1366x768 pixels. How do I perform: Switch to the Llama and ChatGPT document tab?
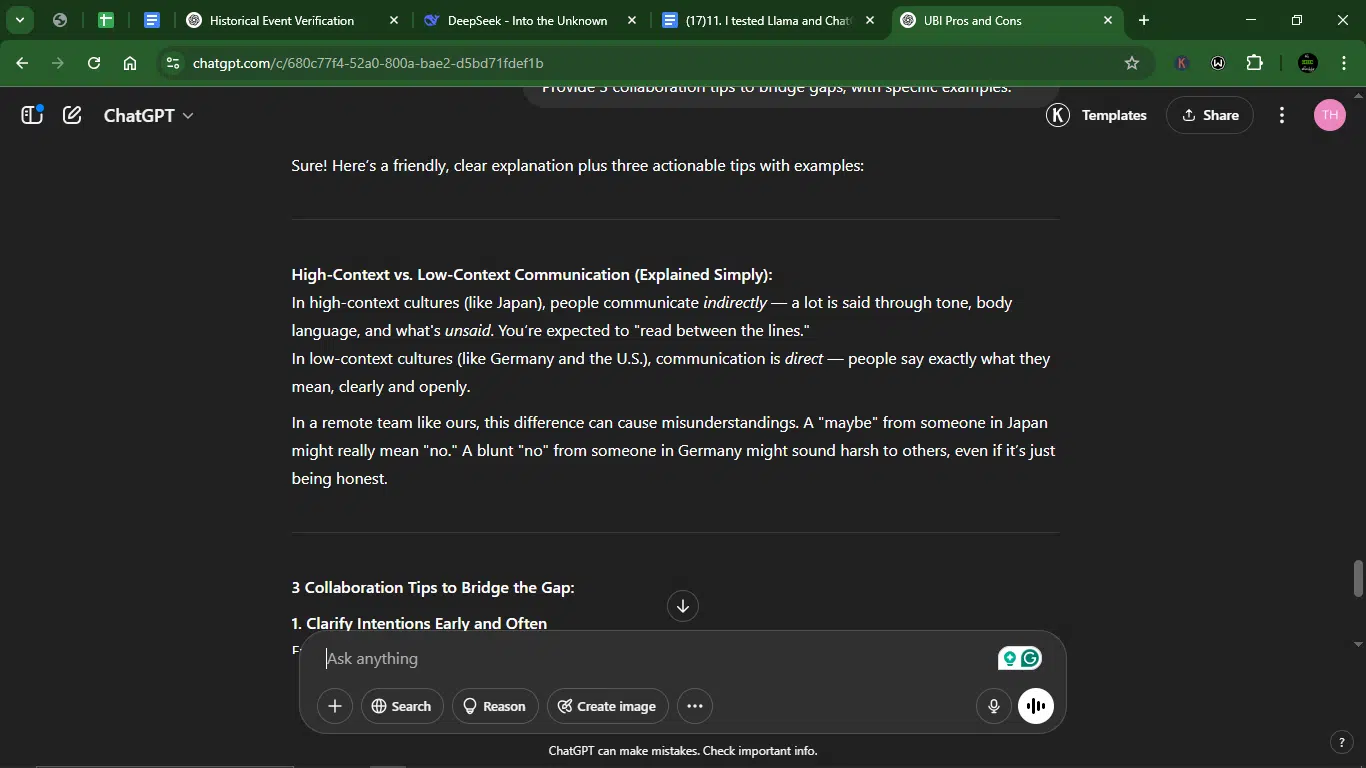tap(767, 20)
